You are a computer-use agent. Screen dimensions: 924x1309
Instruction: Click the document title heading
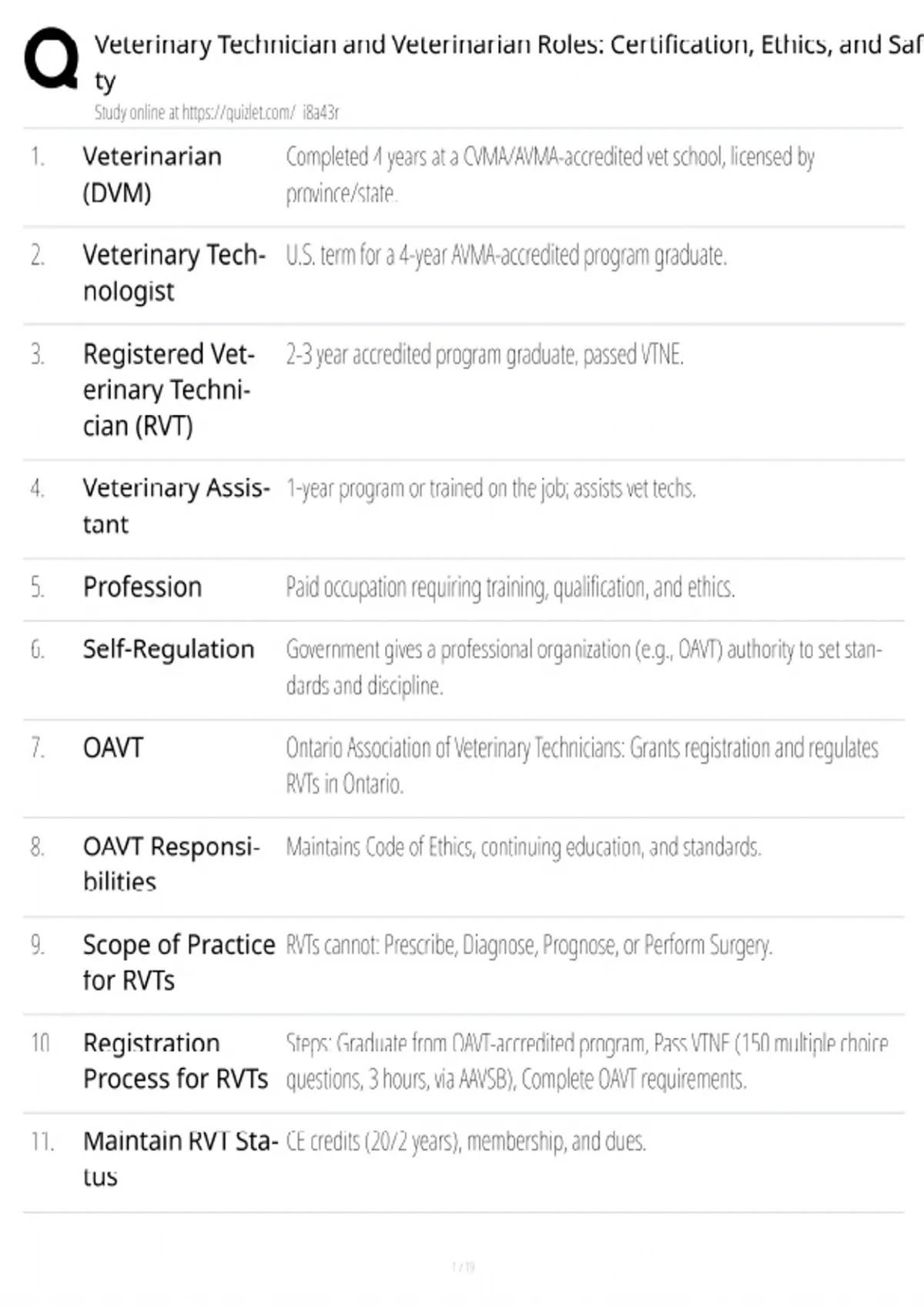pyautogui.click(x=508, y=62)
